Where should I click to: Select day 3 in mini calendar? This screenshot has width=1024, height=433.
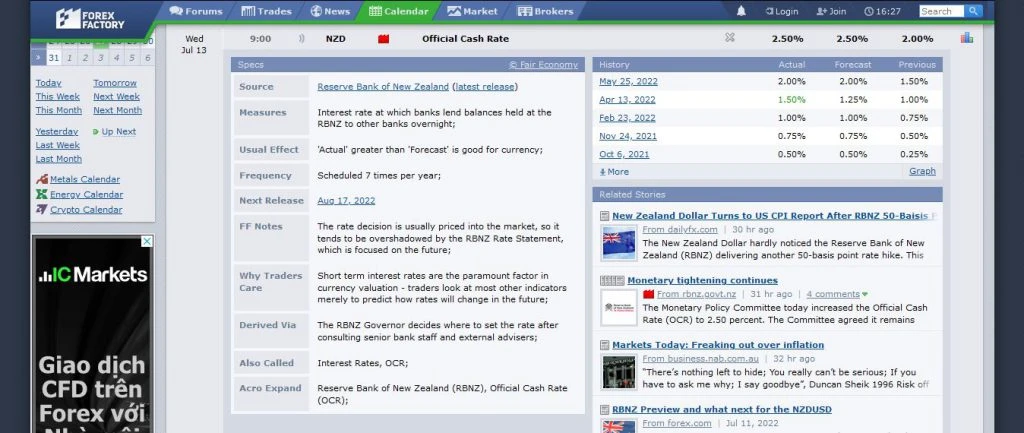click(101, 58)
